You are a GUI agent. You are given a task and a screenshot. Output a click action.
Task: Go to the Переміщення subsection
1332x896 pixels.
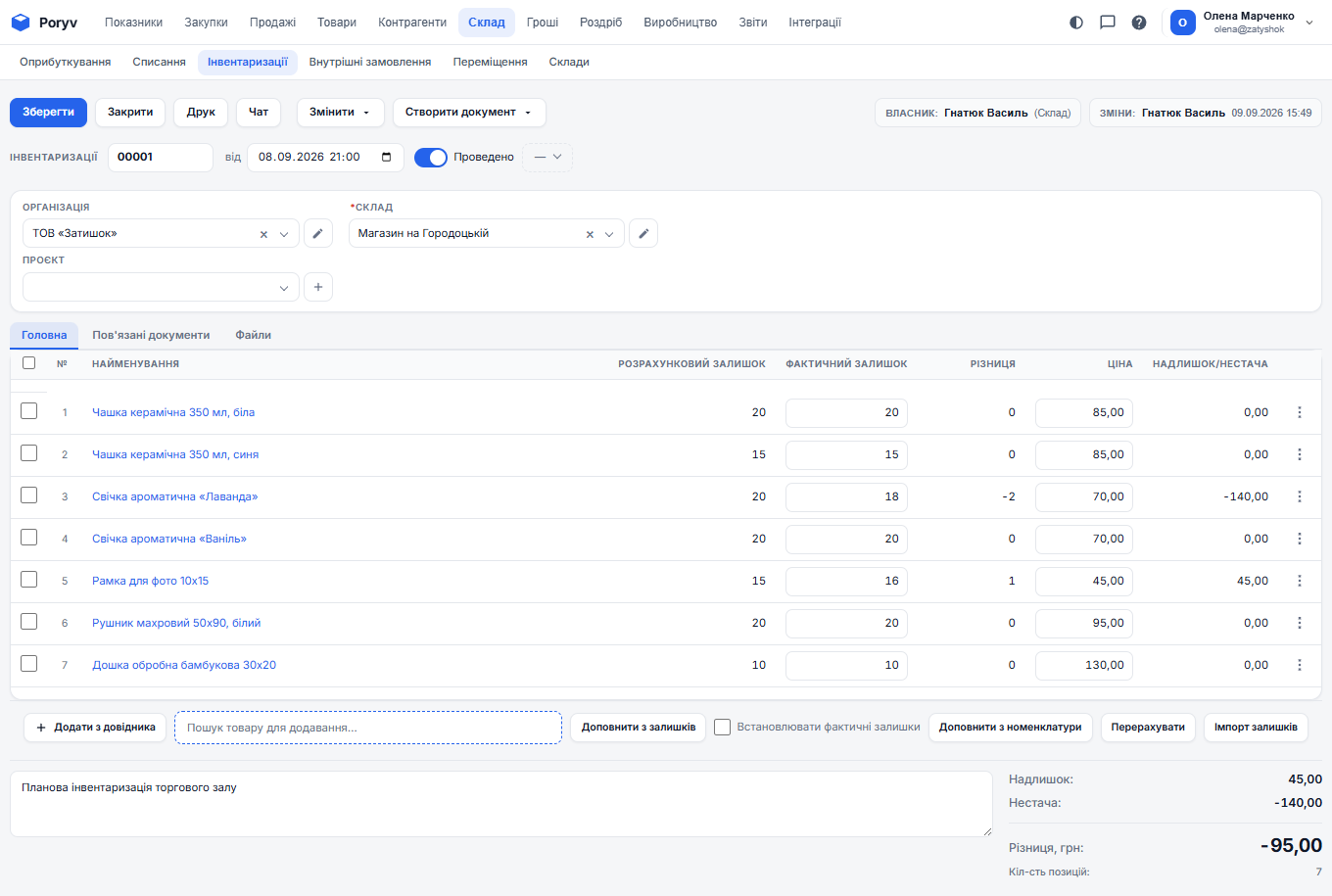[x=490, y=62]
